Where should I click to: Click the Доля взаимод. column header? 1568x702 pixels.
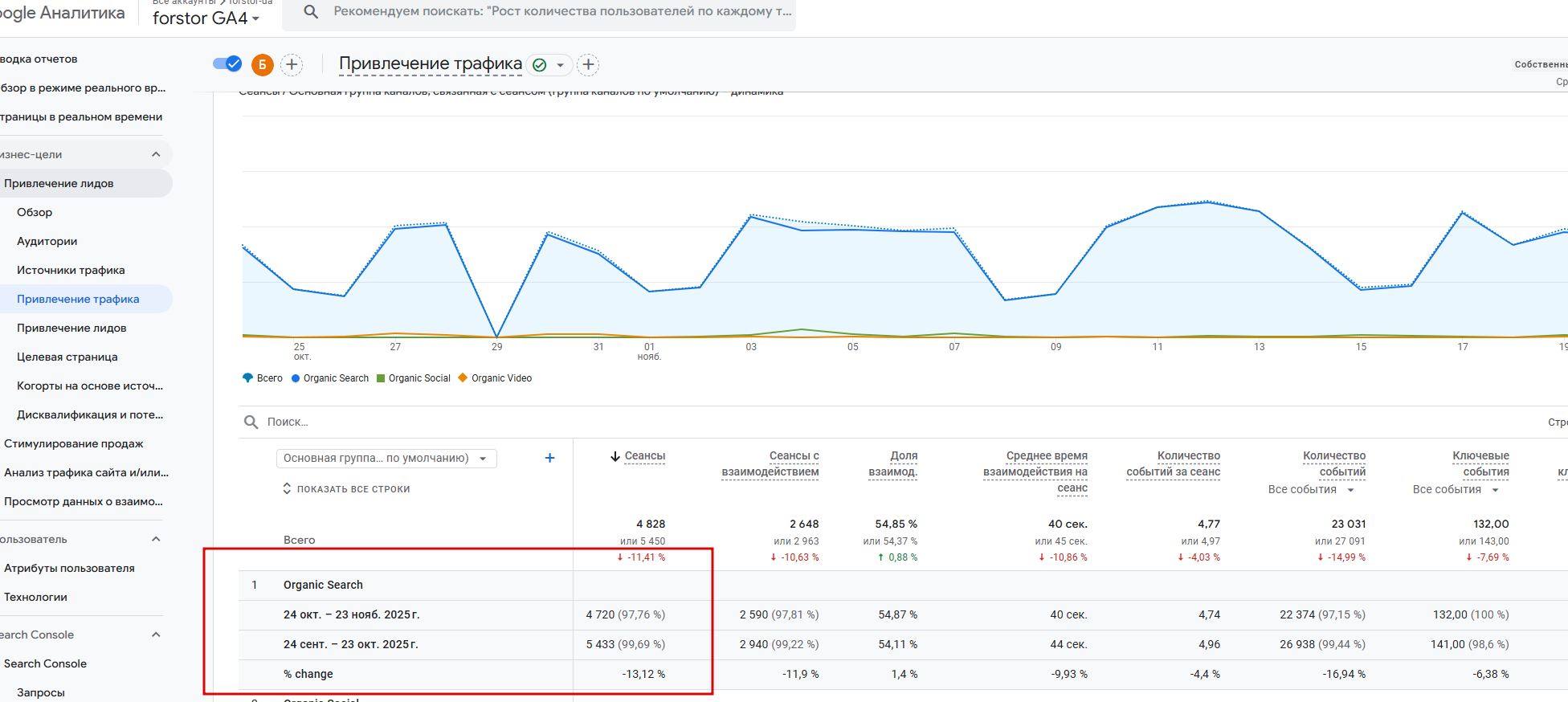(893, 463)
